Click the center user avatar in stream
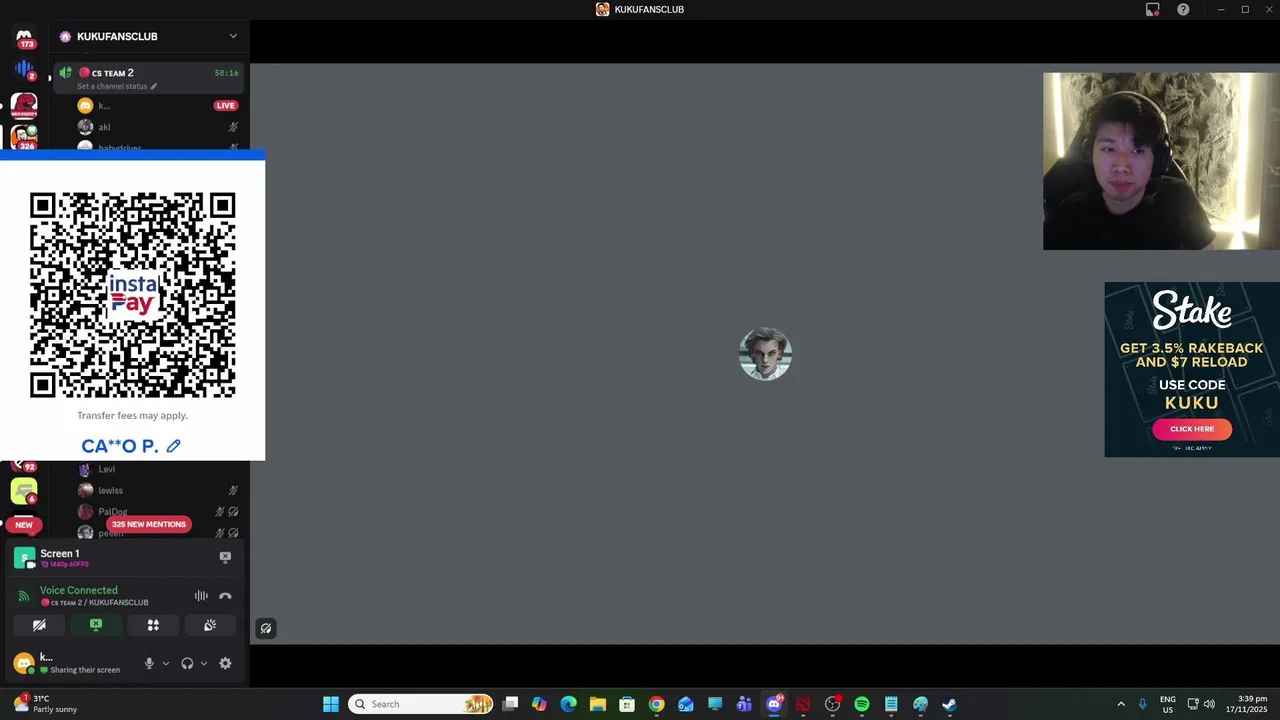The height and width of the screenshot is (720, 1280). click(x=765, y=354)
